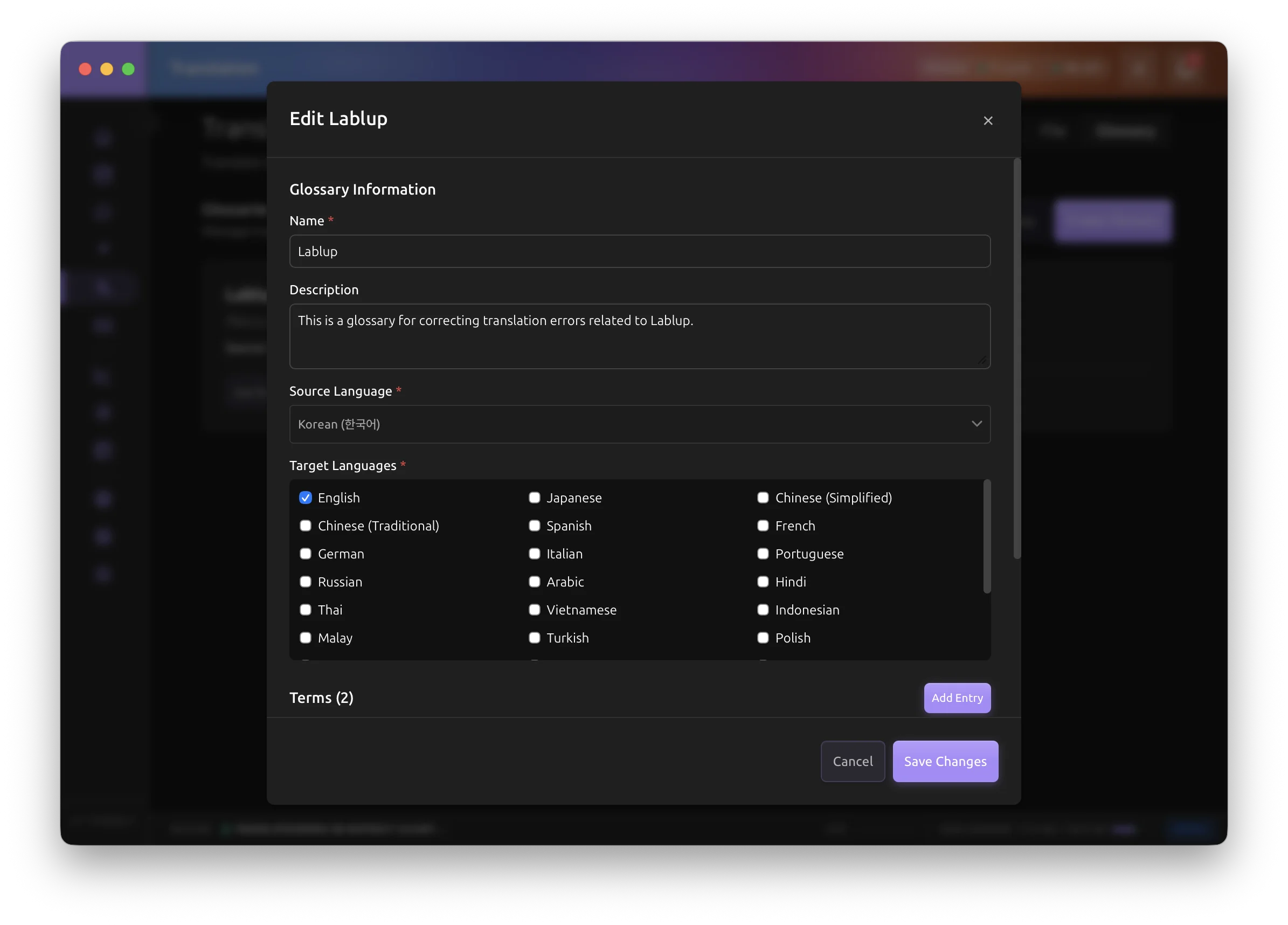1288x925 pixels.
Task: Uncheck the English target language
Action: (306, 498)
